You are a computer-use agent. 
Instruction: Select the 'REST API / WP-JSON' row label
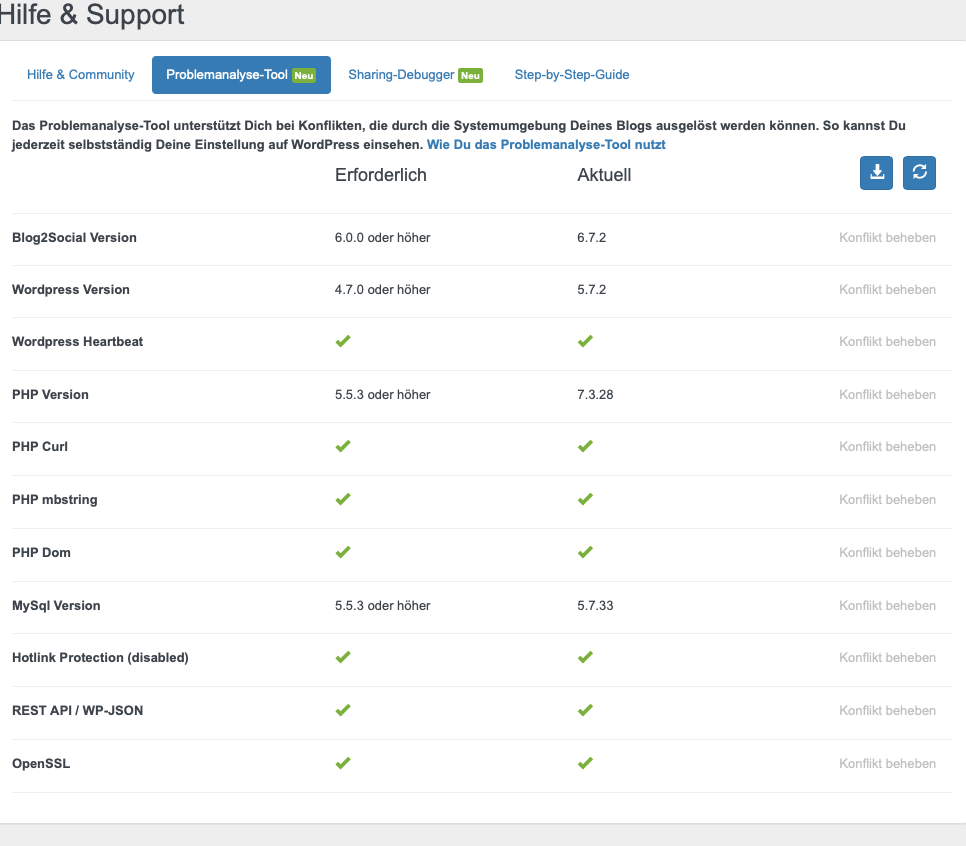[x=78, y=711]
